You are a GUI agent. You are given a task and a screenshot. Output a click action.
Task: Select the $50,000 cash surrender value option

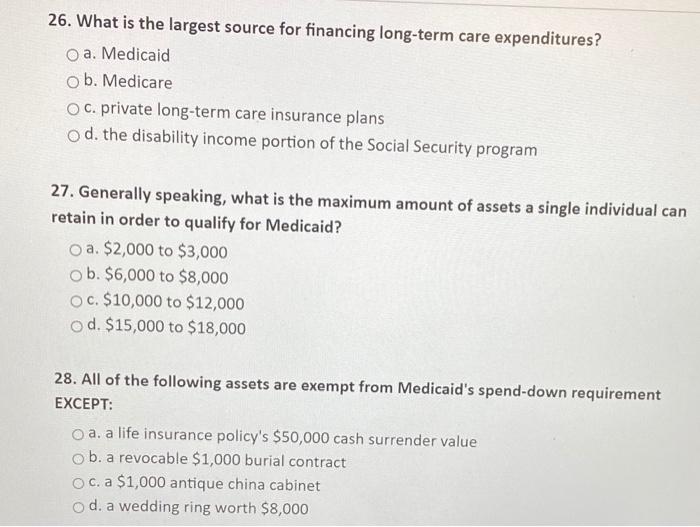(78, 434)
